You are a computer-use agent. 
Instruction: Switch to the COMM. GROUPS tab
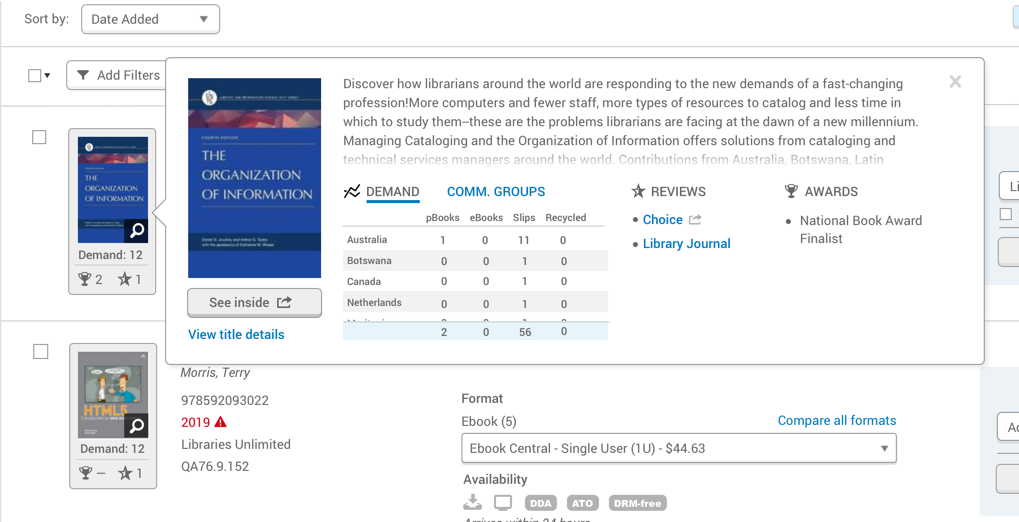coord(496,192)
